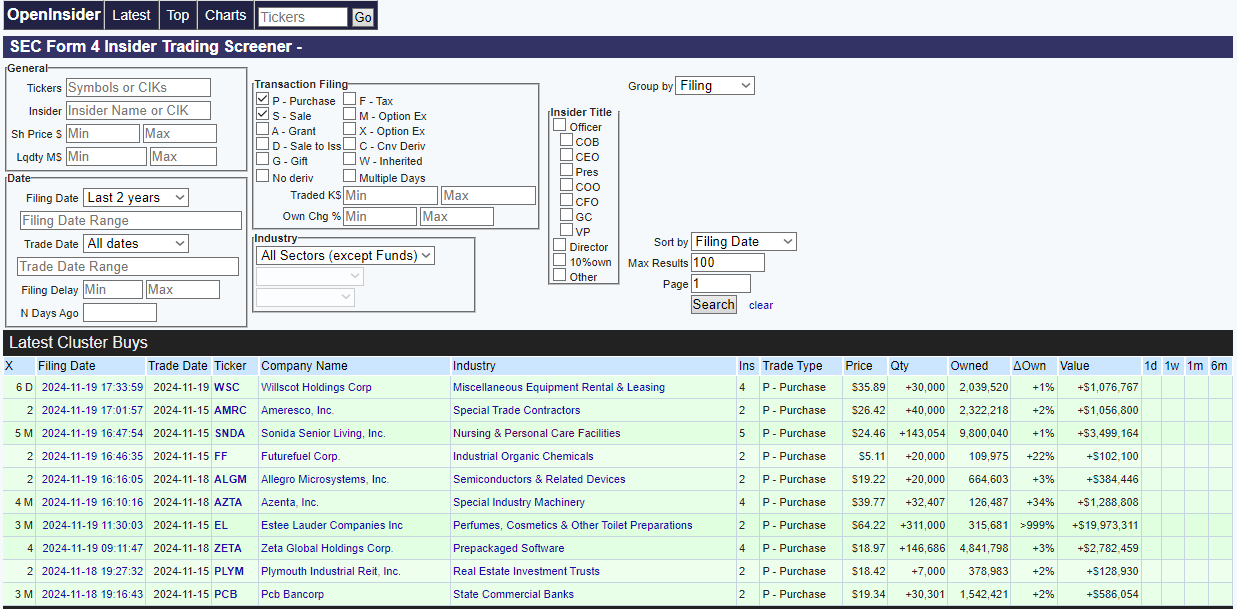
Task: Click the Filing Date Range field
Action: [x=131, y=220]
